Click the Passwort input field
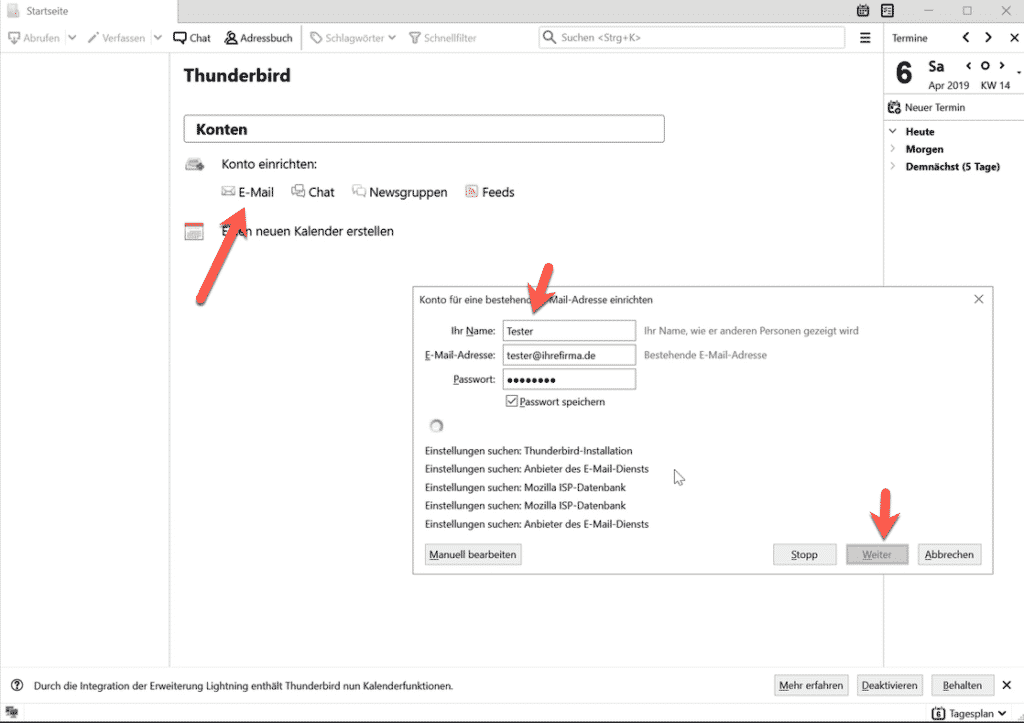1024x723 pixels. [x=569, y=379]
